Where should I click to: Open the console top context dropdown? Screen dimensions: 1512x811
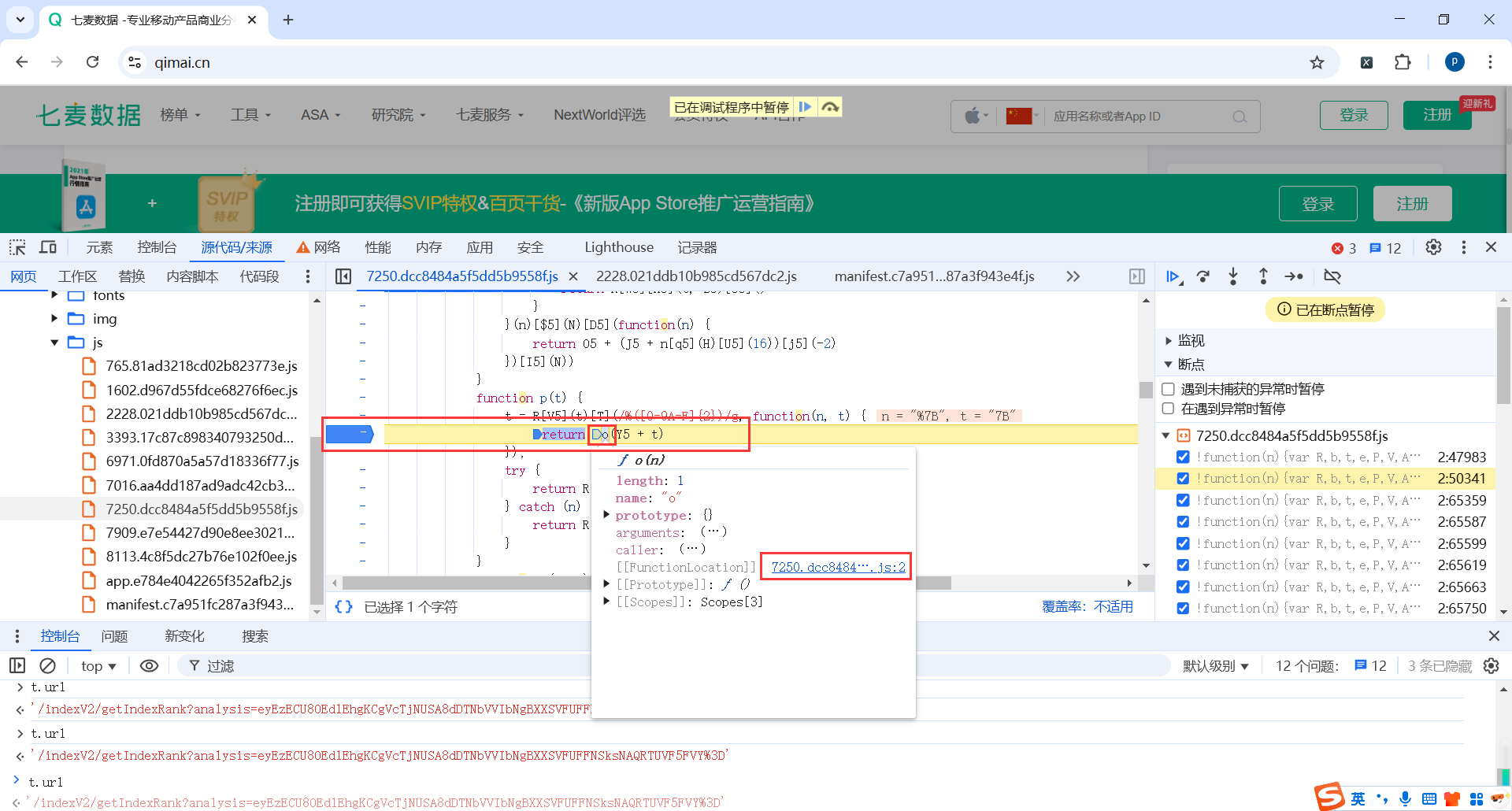[x=98, y=666]
